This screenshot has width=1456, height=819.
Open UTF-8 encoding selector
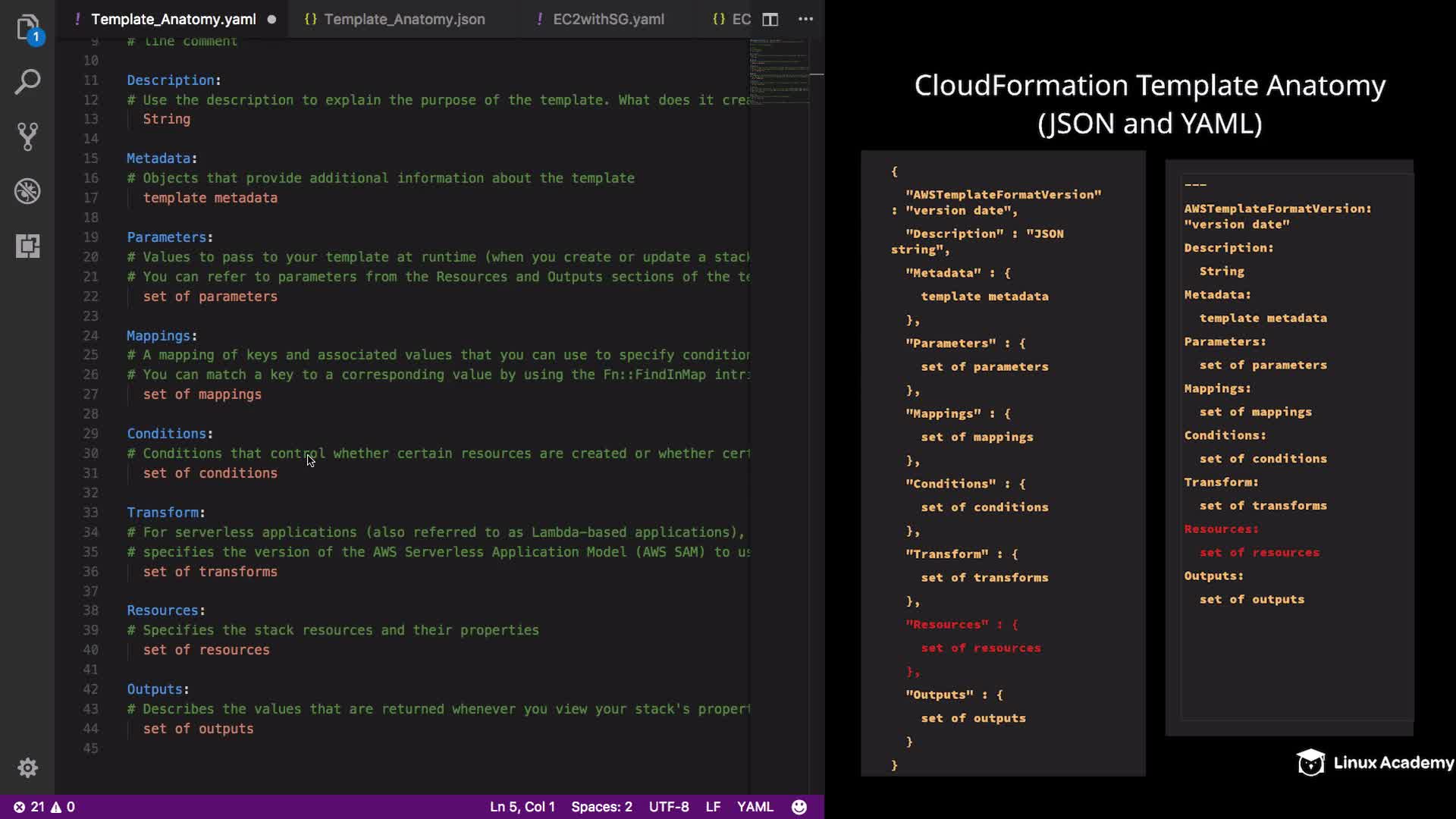tap(668, 807)
